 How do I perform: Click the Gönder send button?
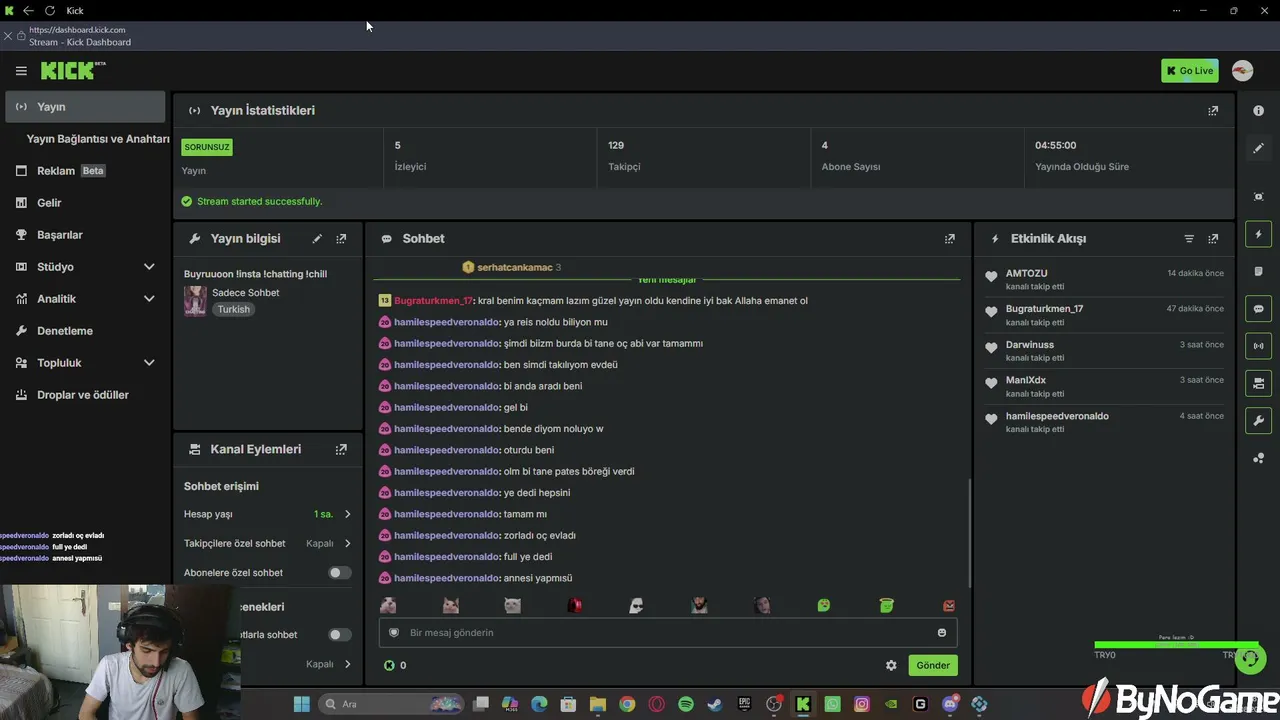coord(933,665)
